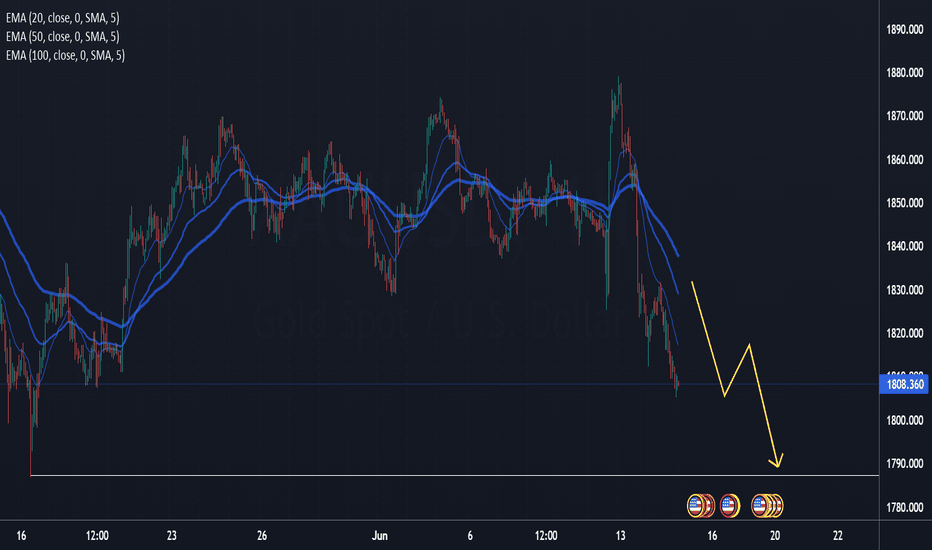Viewport: 932px width, 550px height.
Task: Click the 1780.000 price axis label
Action: [905, 507]
